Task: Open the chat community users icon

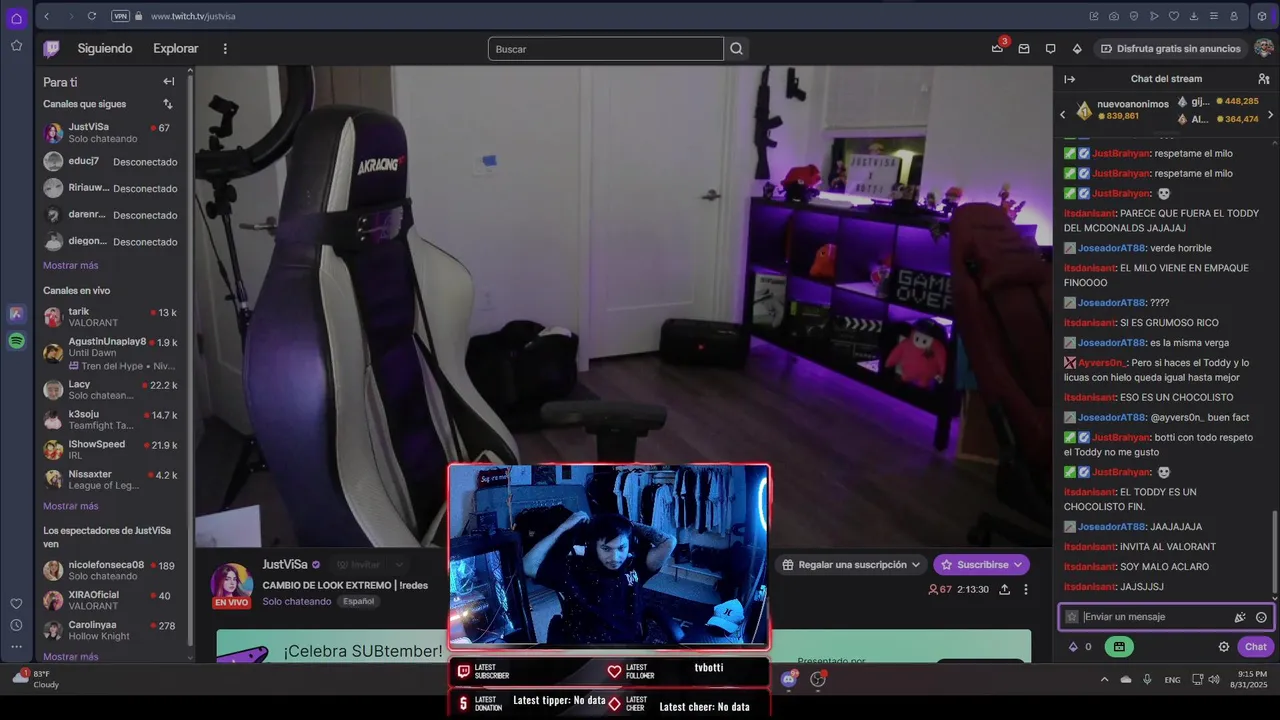Action: (1264, 79)
